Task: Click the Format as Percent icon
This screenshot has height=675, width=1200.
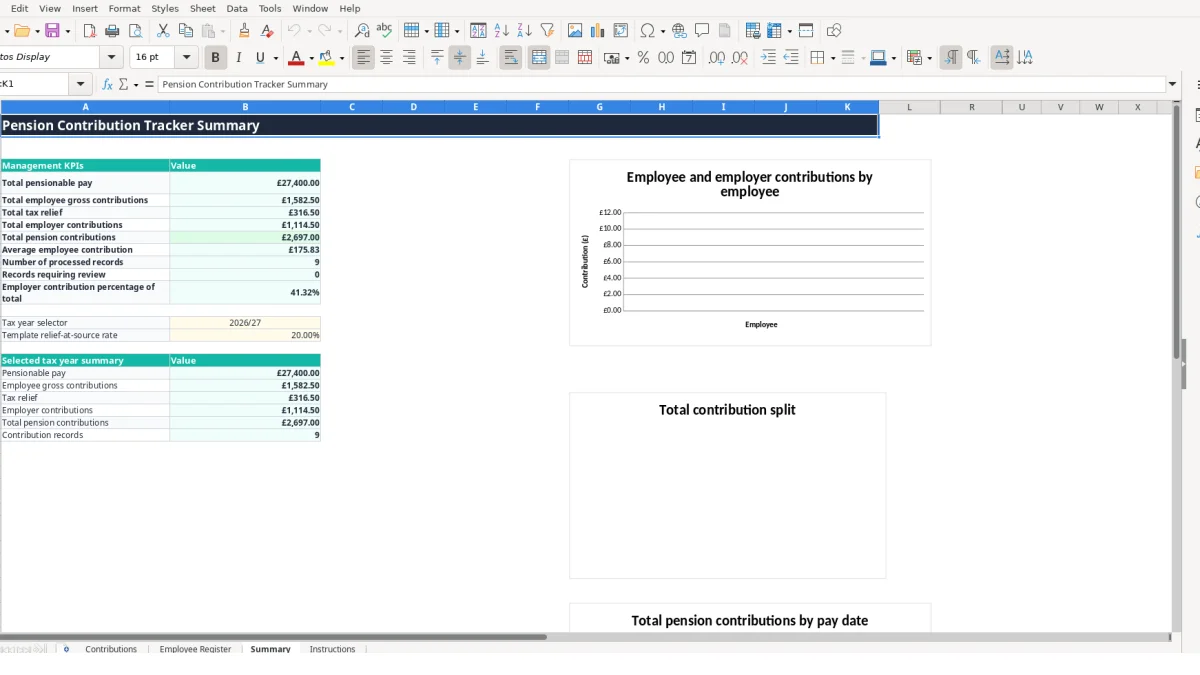Action: (643, 58)
